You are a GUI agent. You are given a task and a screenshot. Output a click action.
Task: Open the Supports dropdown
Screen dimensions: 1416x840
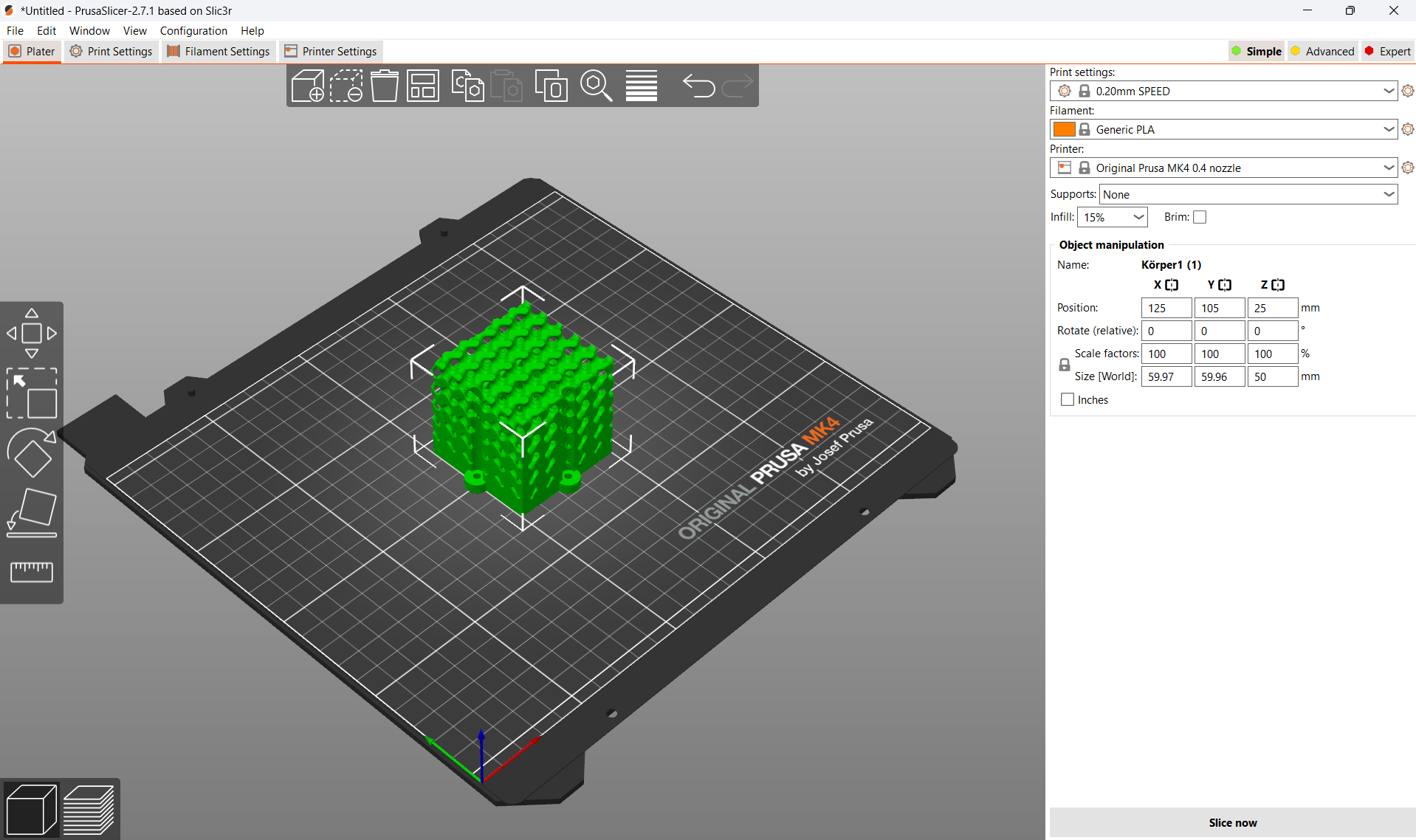tap(1248, 194)
